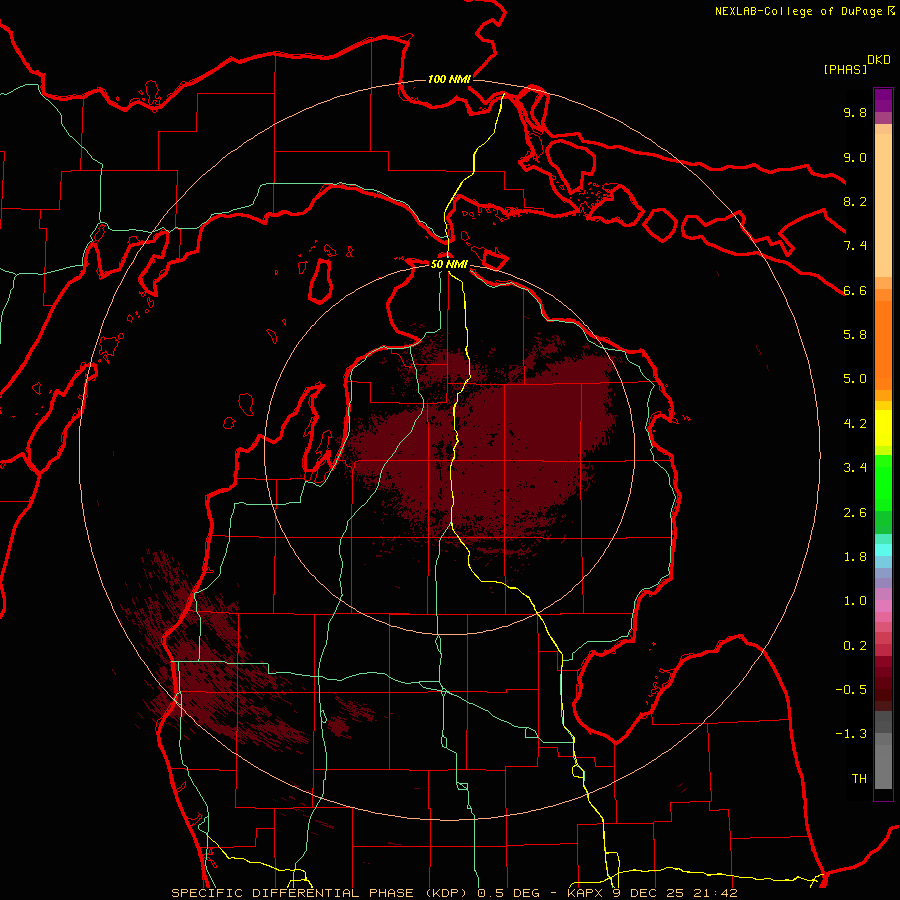Click the KAPX 9 DEC 25 21:42 timestamp

(652, 893)
